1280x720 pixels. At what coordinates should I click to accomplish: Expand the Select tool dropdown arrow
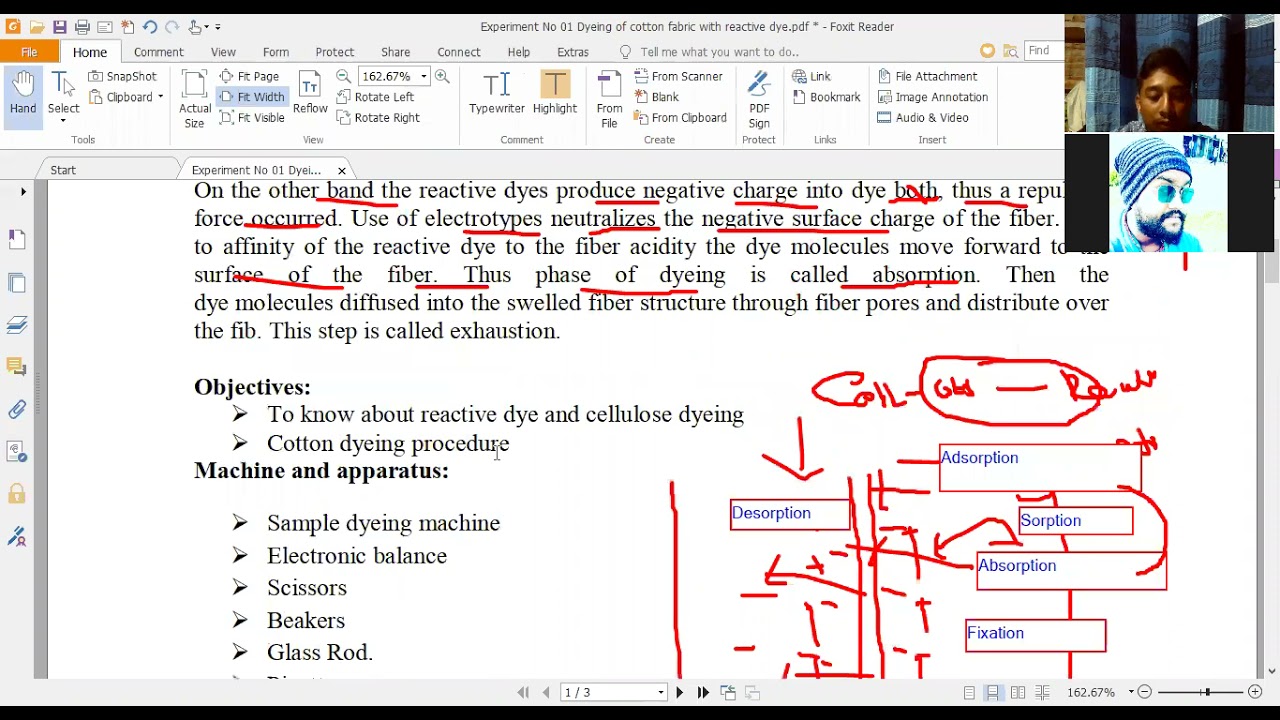click(x=63, y=121)
